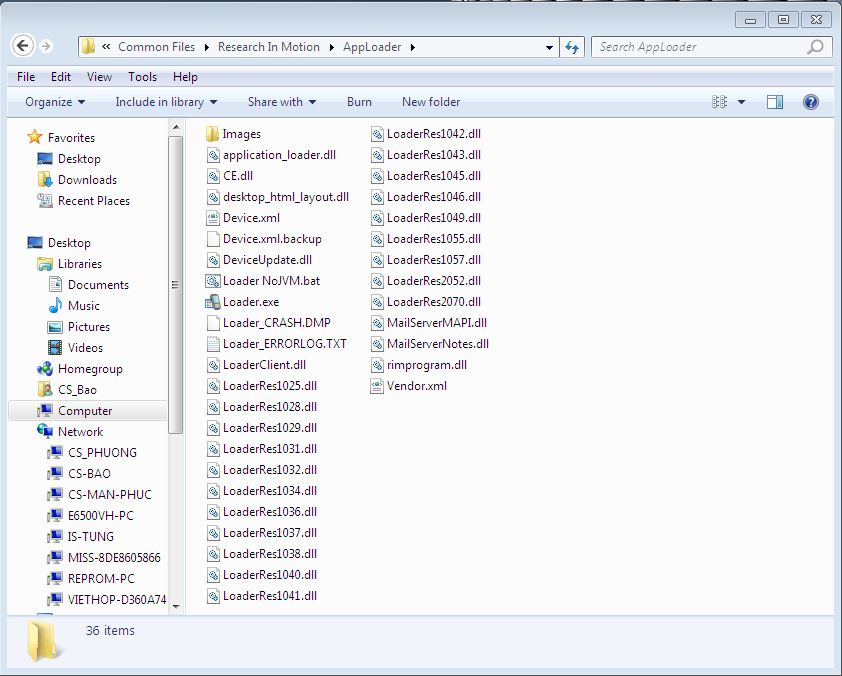The image size is (842, 676).
Task: Select MailServerMAPI.dll file
Action: (x=429, y=323)
